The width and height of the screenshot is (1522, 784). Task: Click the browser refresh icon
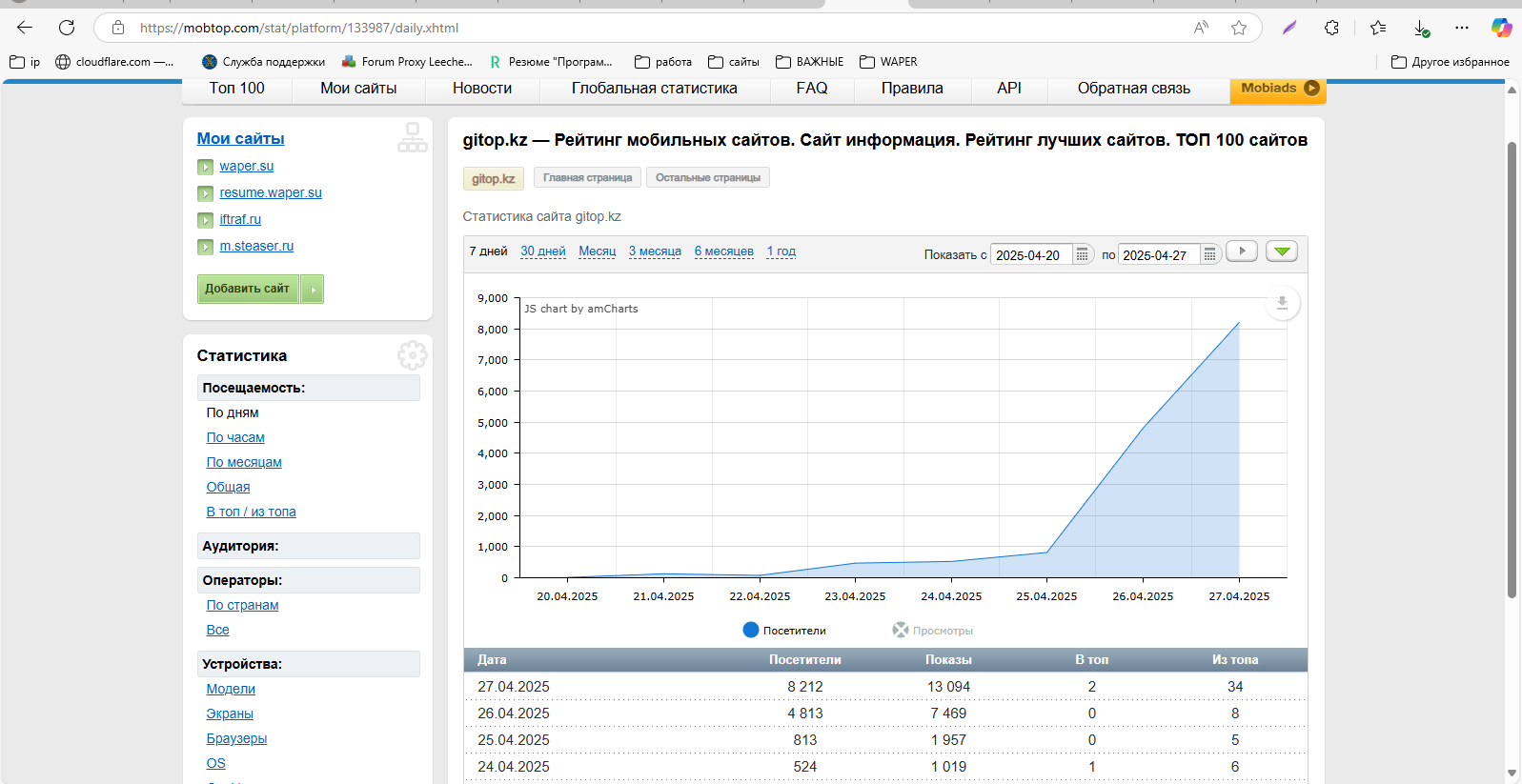(x=67, y=28)
